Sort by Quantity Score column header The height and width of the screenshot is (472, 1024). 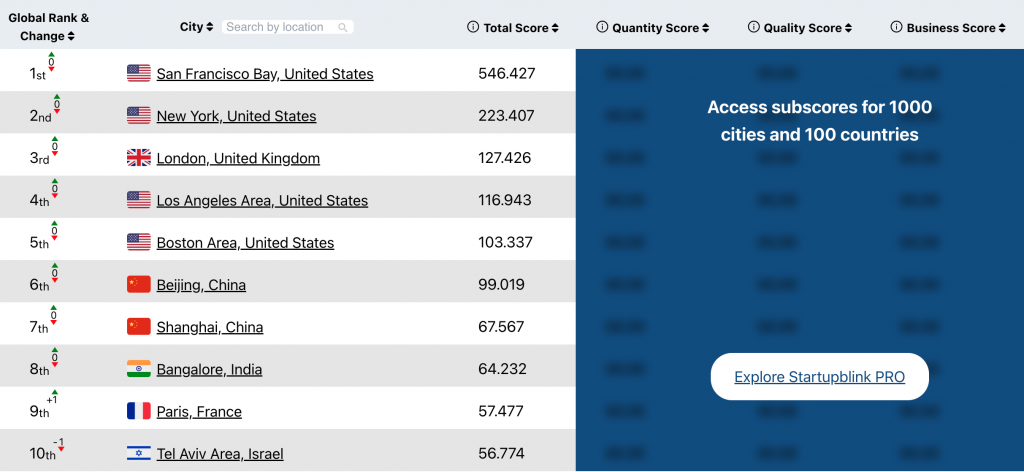(x=705, y=28)
